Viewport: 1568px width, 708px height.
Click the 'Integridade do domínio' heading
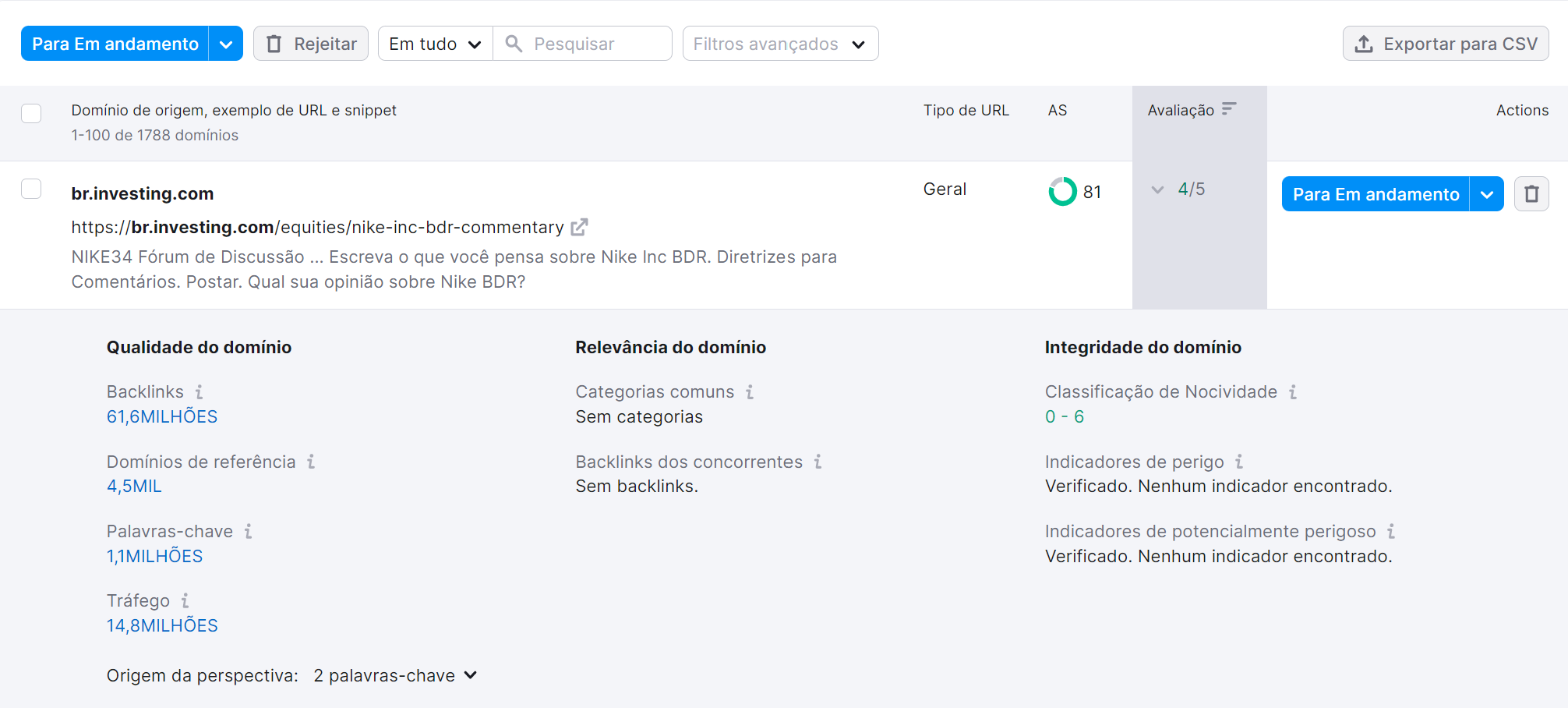tap(1143, 347)
